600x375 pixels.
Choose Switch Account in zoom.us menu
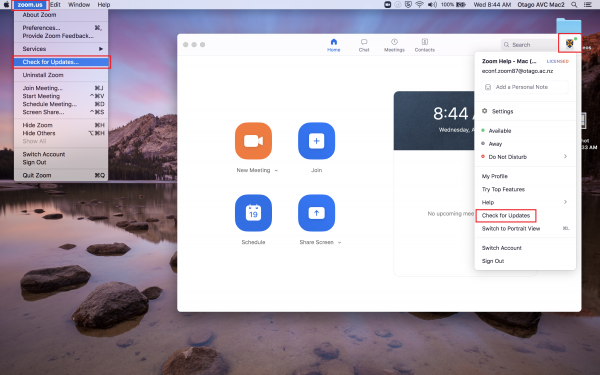point(61,154)
